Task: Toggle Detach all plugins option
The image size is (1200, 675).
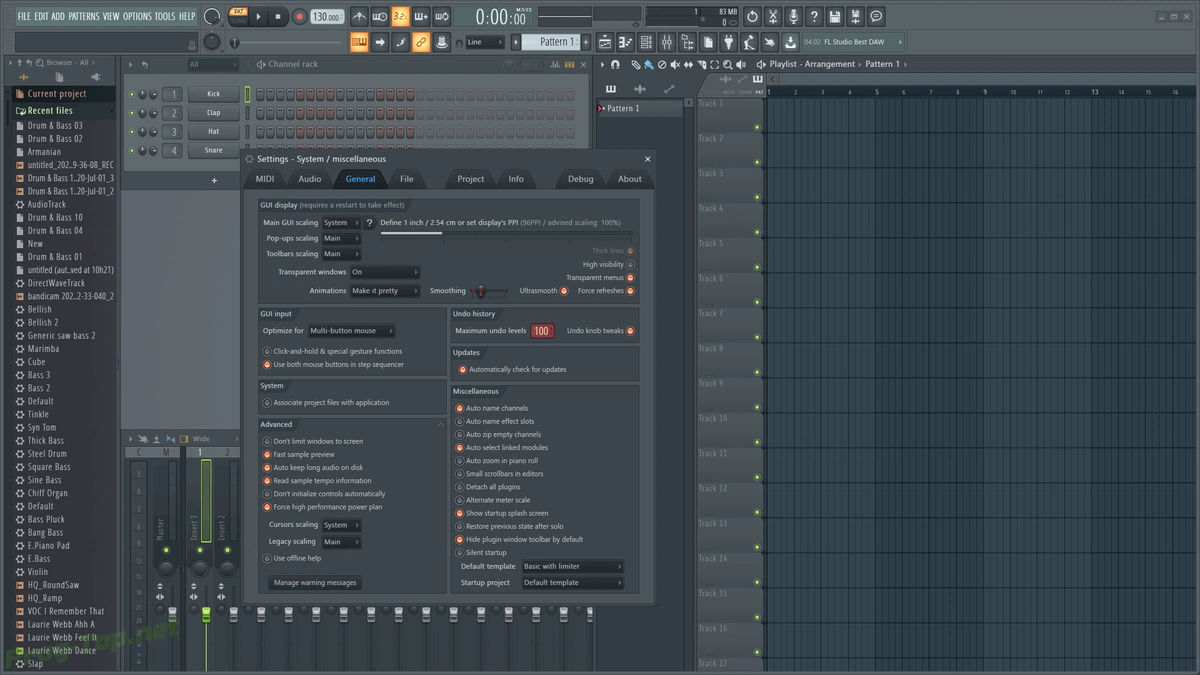Action: click(x=460, y=487)
